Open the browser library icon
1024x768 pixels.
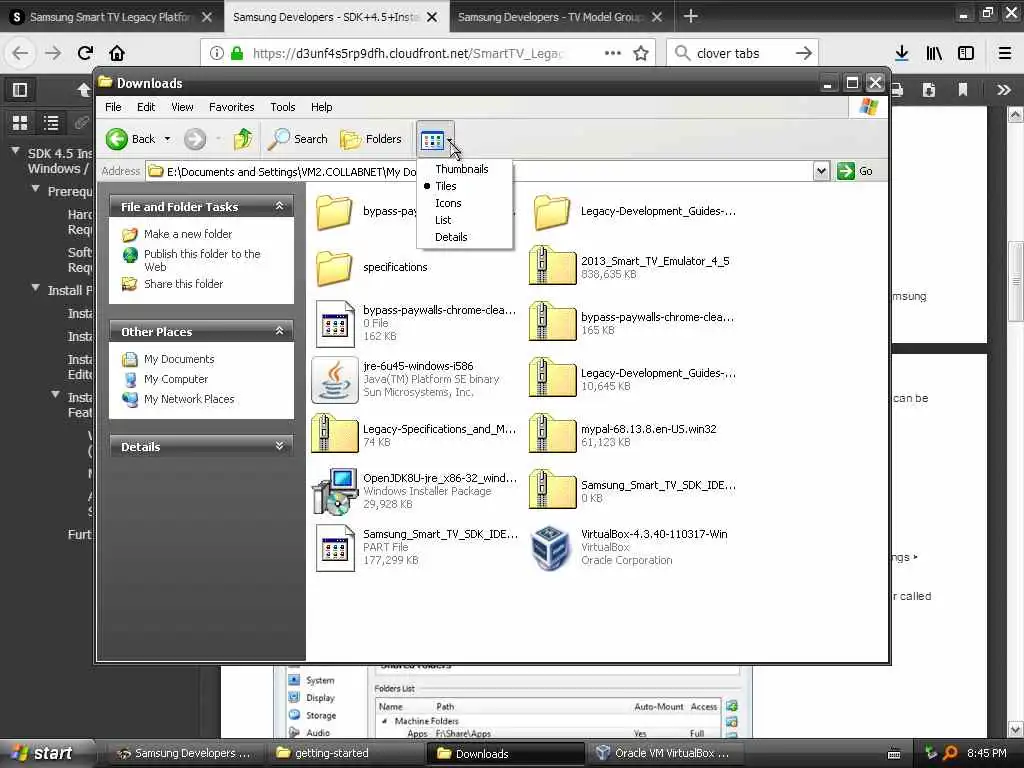click(934, 53)
